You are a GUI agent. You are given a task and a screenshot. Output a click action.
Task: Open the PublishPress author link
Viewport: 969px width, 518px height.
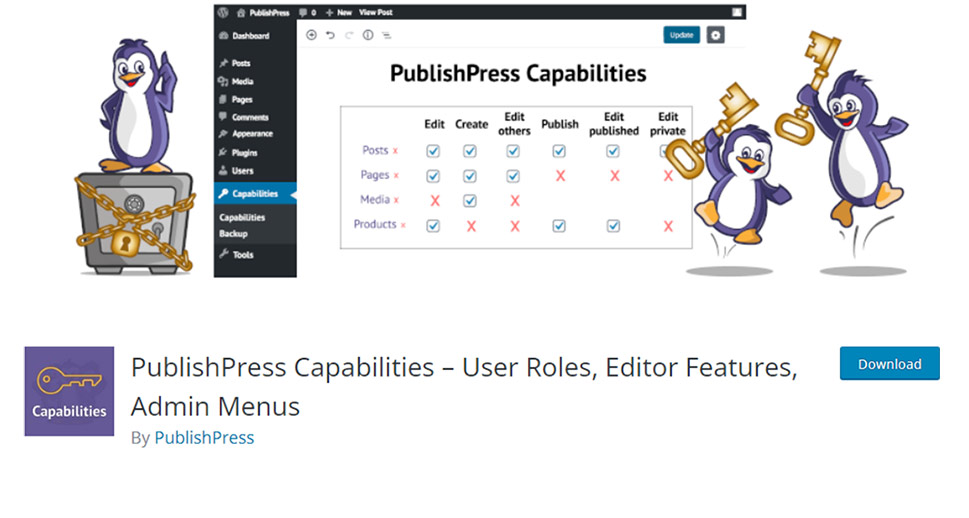204,438
